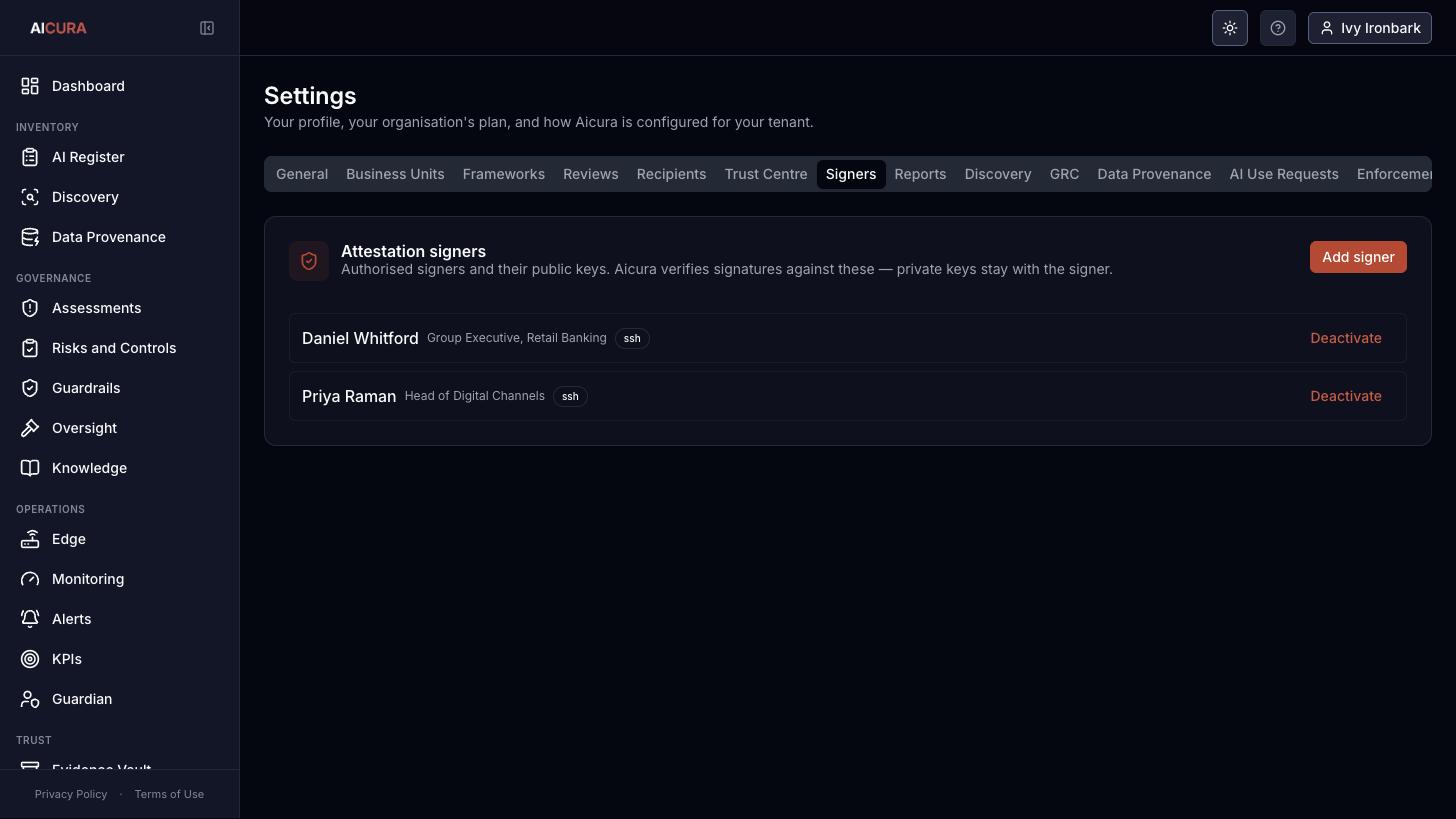The width and height of the screenshot is (1456, 819).
Task: Collapse the sidebar with the panel icon
Action: point(207,28)
